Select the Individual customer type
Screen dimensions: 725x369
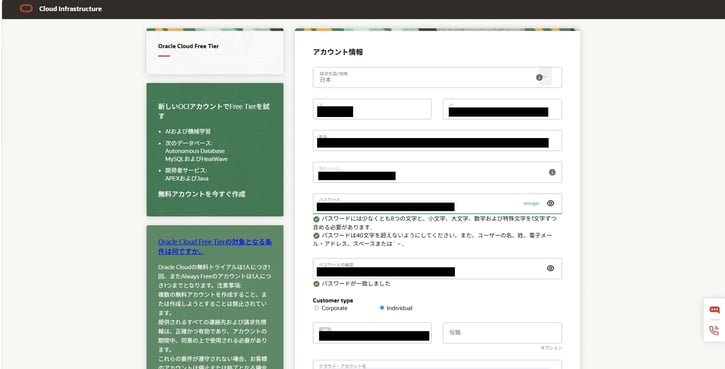[382, 308]
